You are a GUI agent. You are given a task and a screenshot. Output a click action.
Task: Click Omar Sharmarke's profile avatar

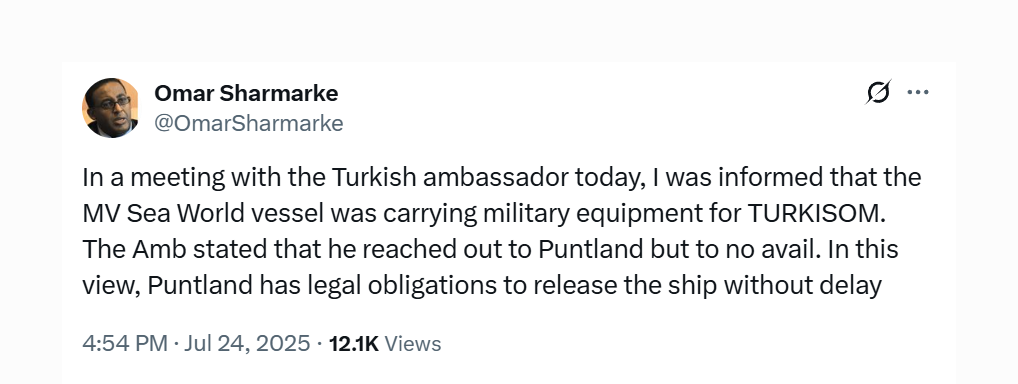coord(110,108)
